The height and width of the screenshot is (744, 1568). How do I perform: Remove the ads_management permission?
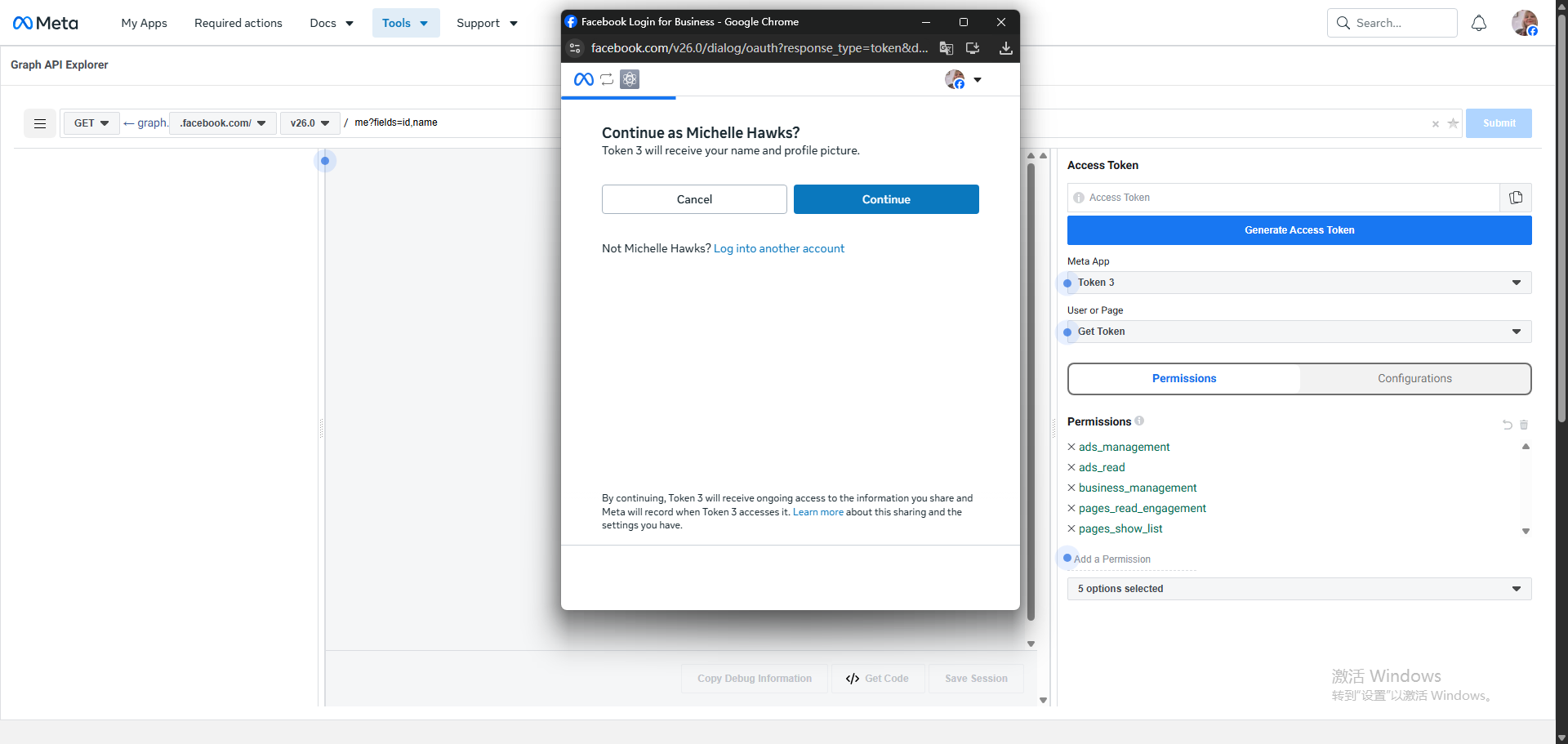[1071, 447]
